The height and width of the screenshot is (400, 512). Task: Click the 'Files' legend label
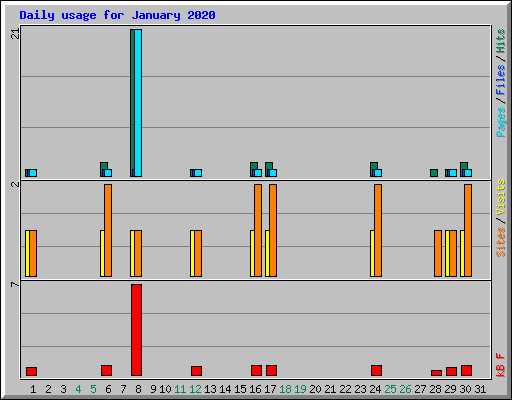pos(500,80)
